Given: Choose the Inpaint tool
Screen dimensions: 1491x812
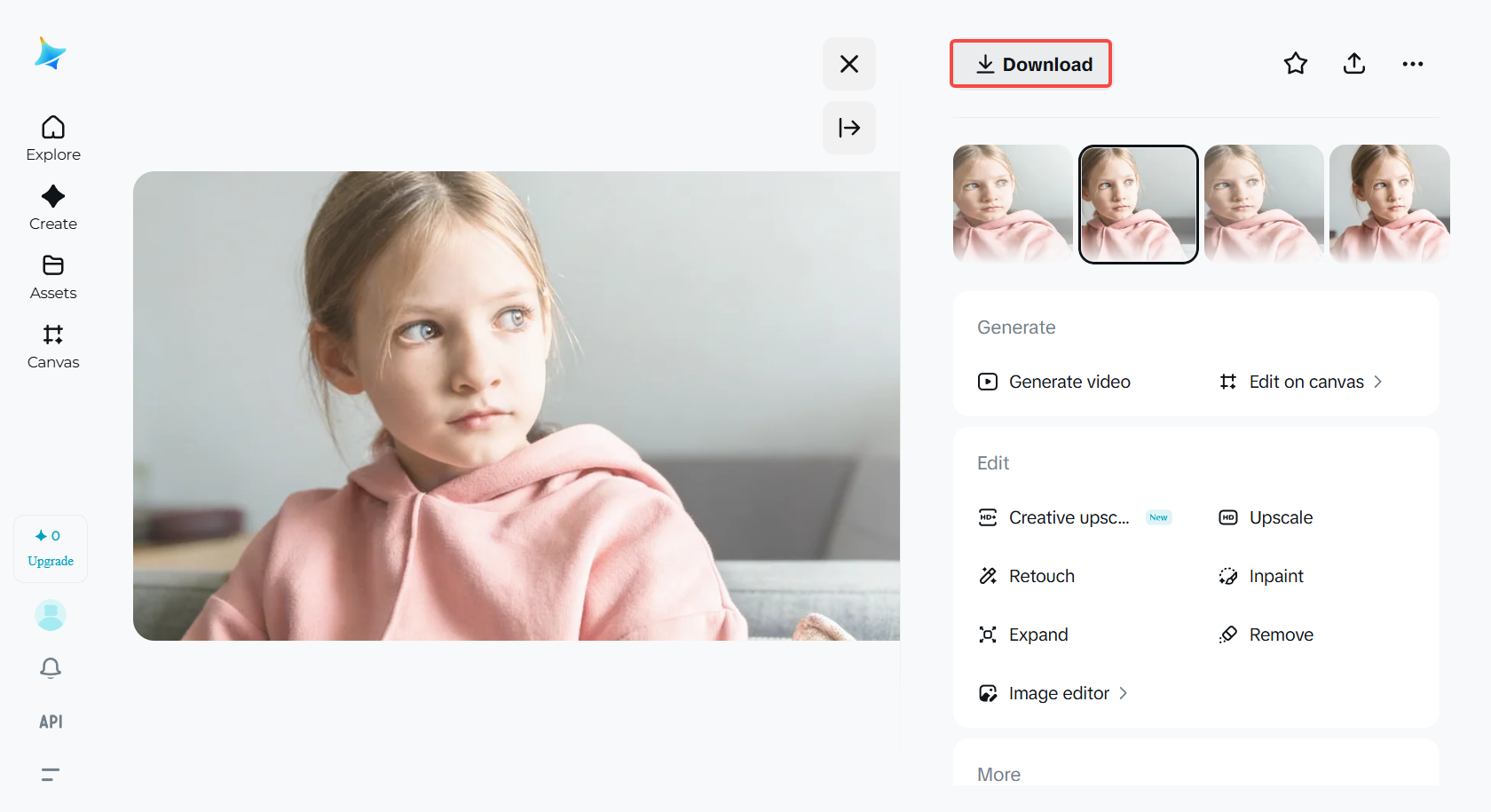Looking at the screenshot, I should pos(1261,576).
